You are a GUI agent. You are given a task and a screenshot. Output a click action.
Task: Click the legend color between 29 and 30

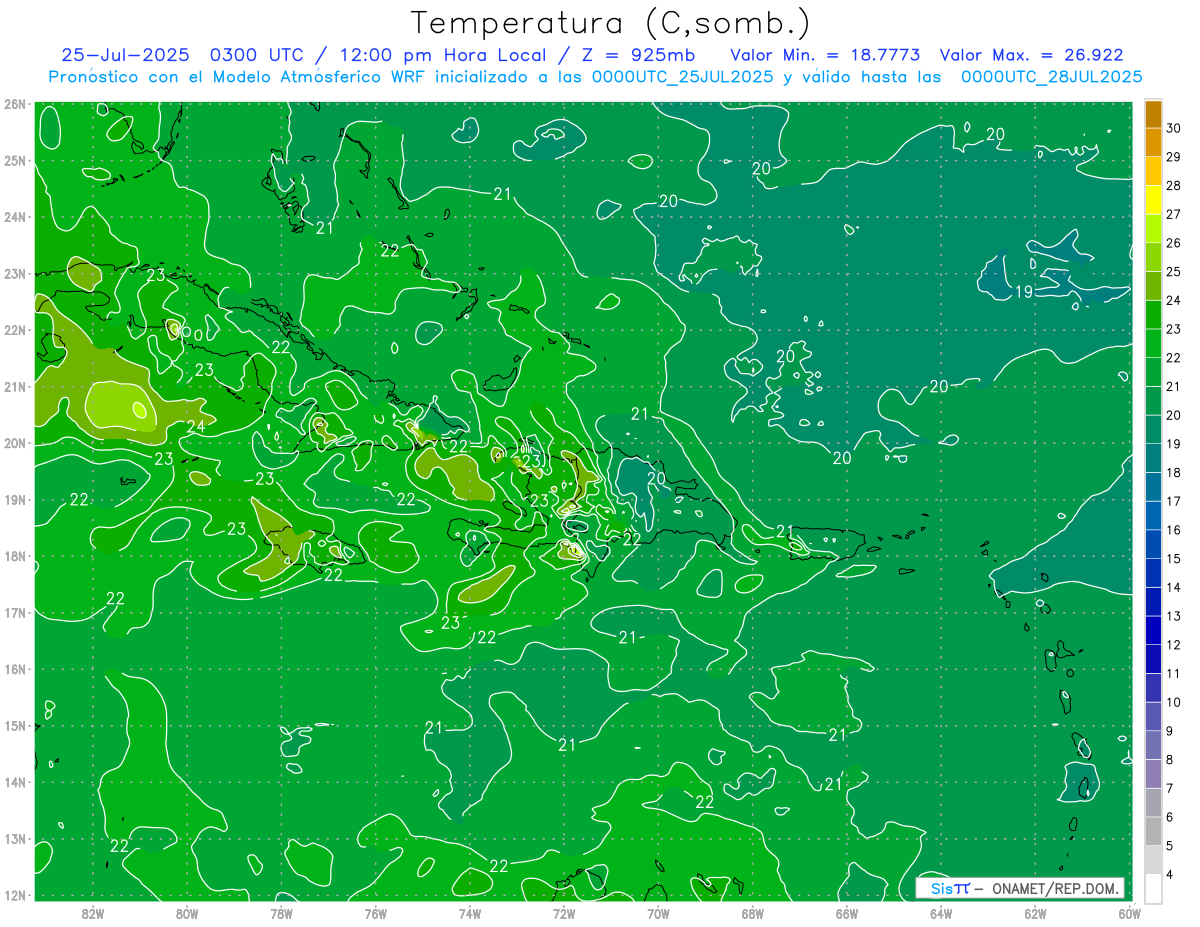[x=1154, y=142]
